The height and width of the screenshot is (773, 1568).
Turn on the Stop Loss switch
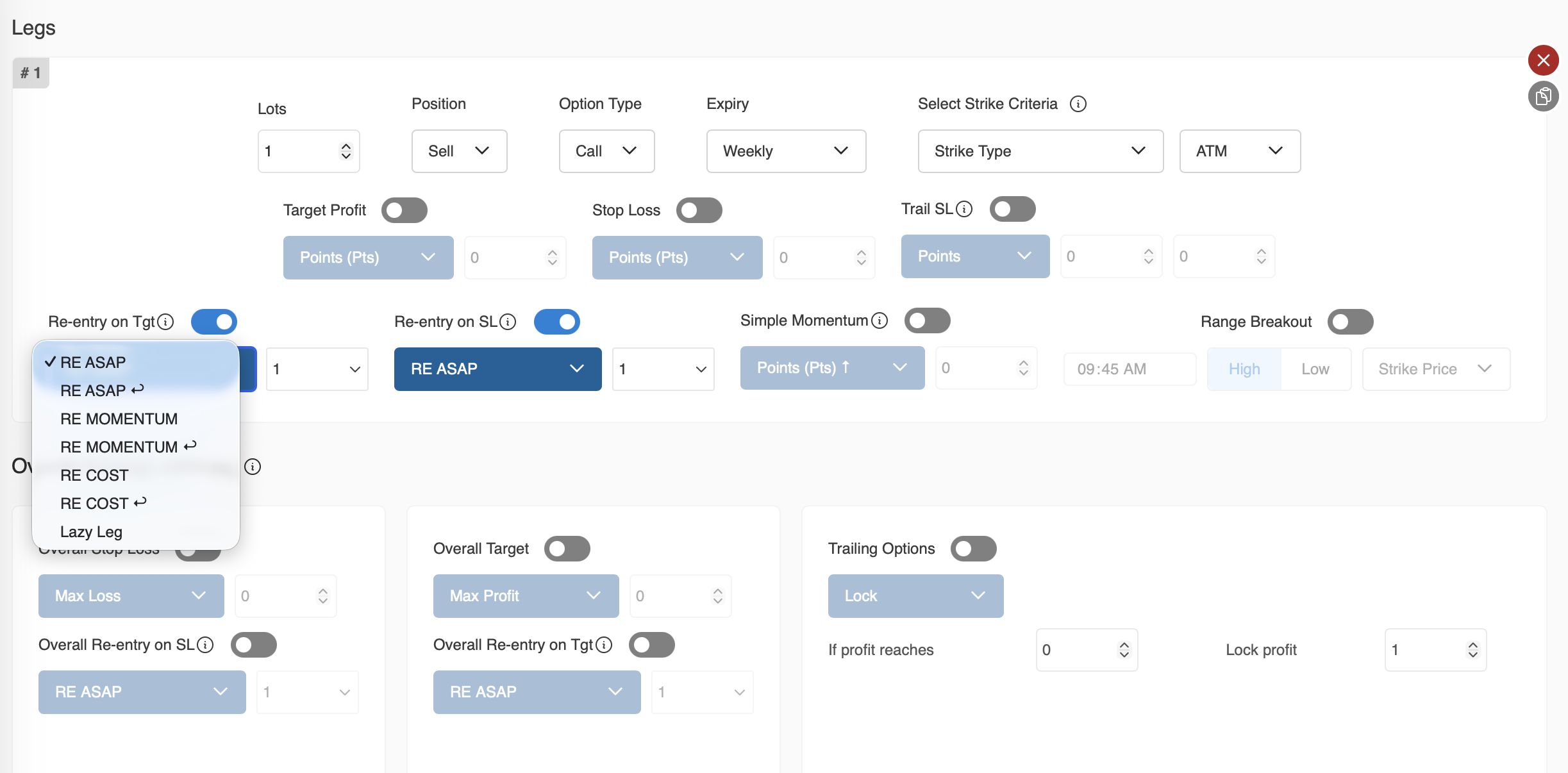point(699,210)
